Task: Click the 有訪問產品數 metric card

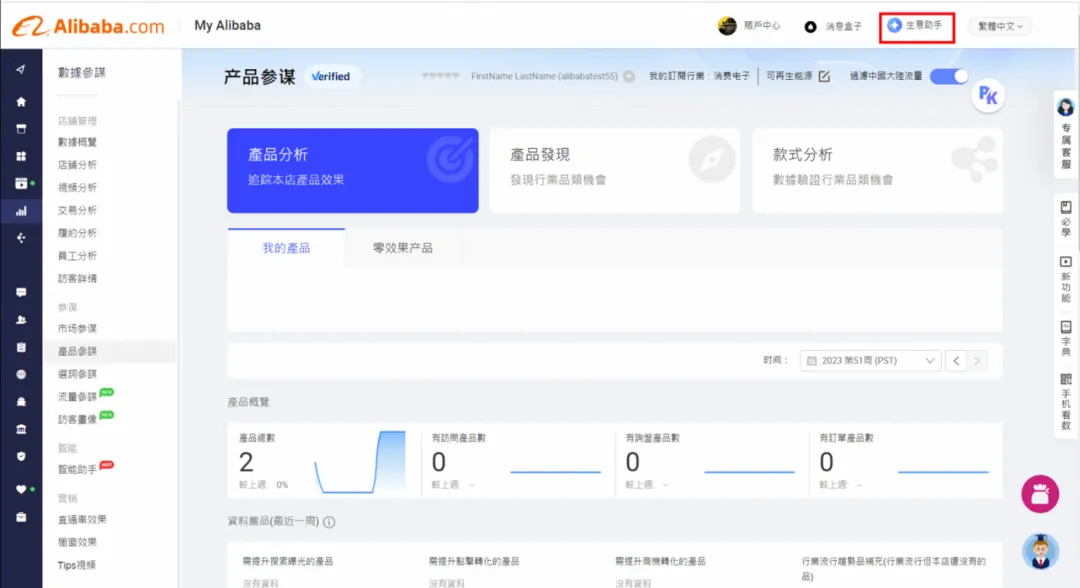Action: coord(518,461)
